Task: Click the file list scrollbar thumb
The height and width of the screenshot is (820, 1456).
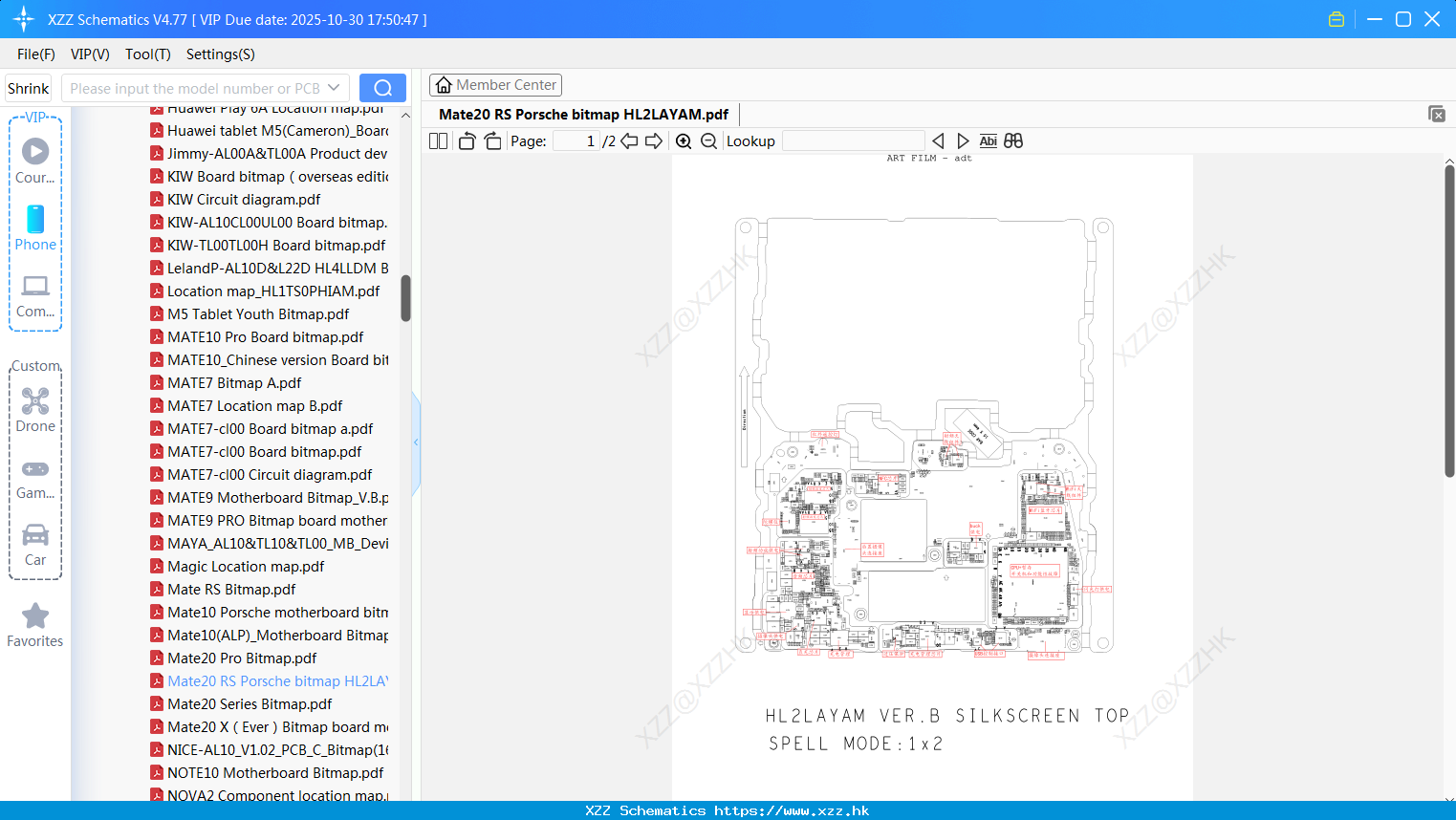Action: click(405, 298)
